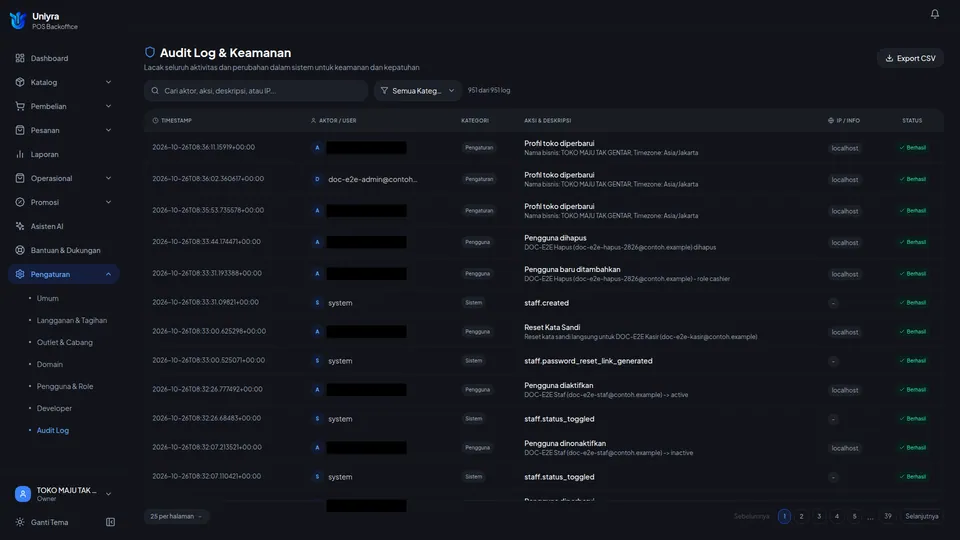Click the log search input field
960x540 pixels.
point(256,91)
